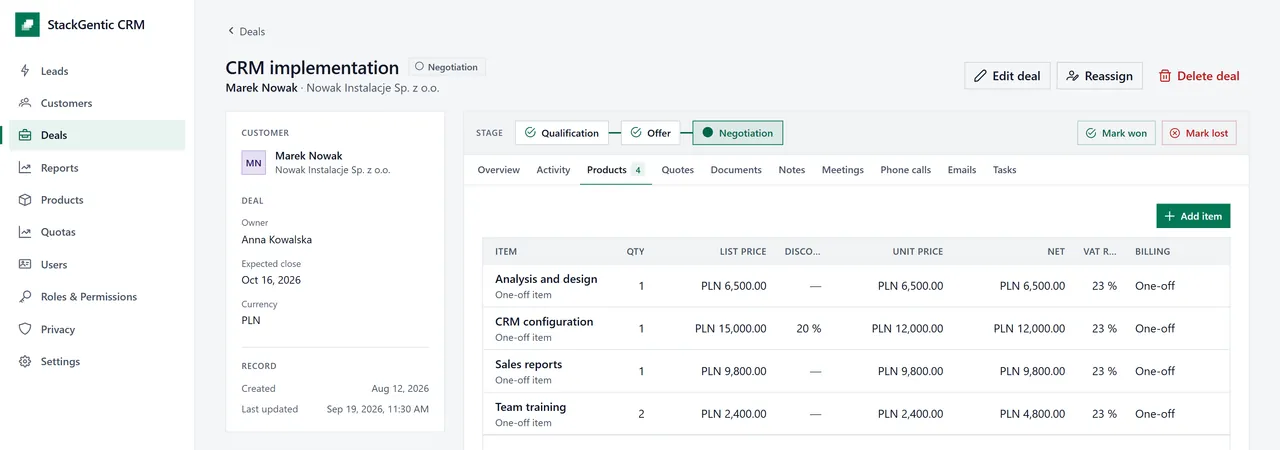1280x450 pixels.
Task: Open Leads in the sidebar
Action: [x=97, y=71]
